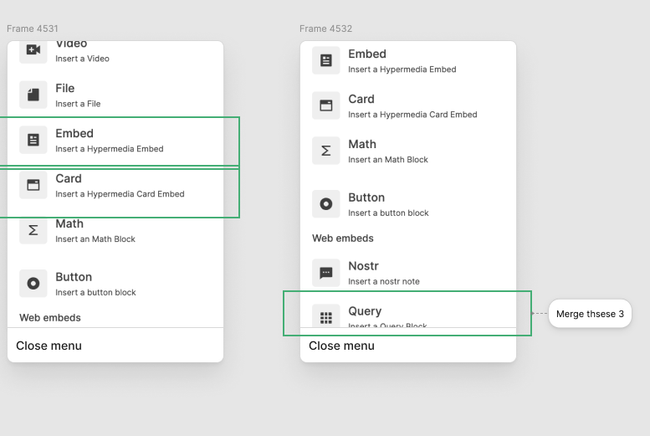Click 'Web embeds' heading in Frame 4532
Viewport: 650px width, 436px height.
pyautogui.click(x=343, y=238)
